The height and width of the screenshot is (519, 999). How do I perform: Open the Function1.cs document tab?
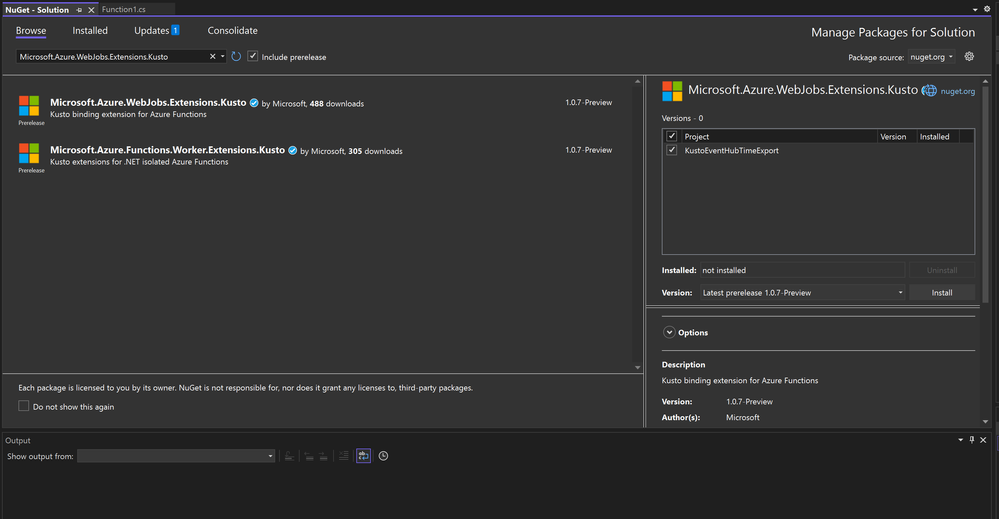pyautogui.click(x=124, y=10)
